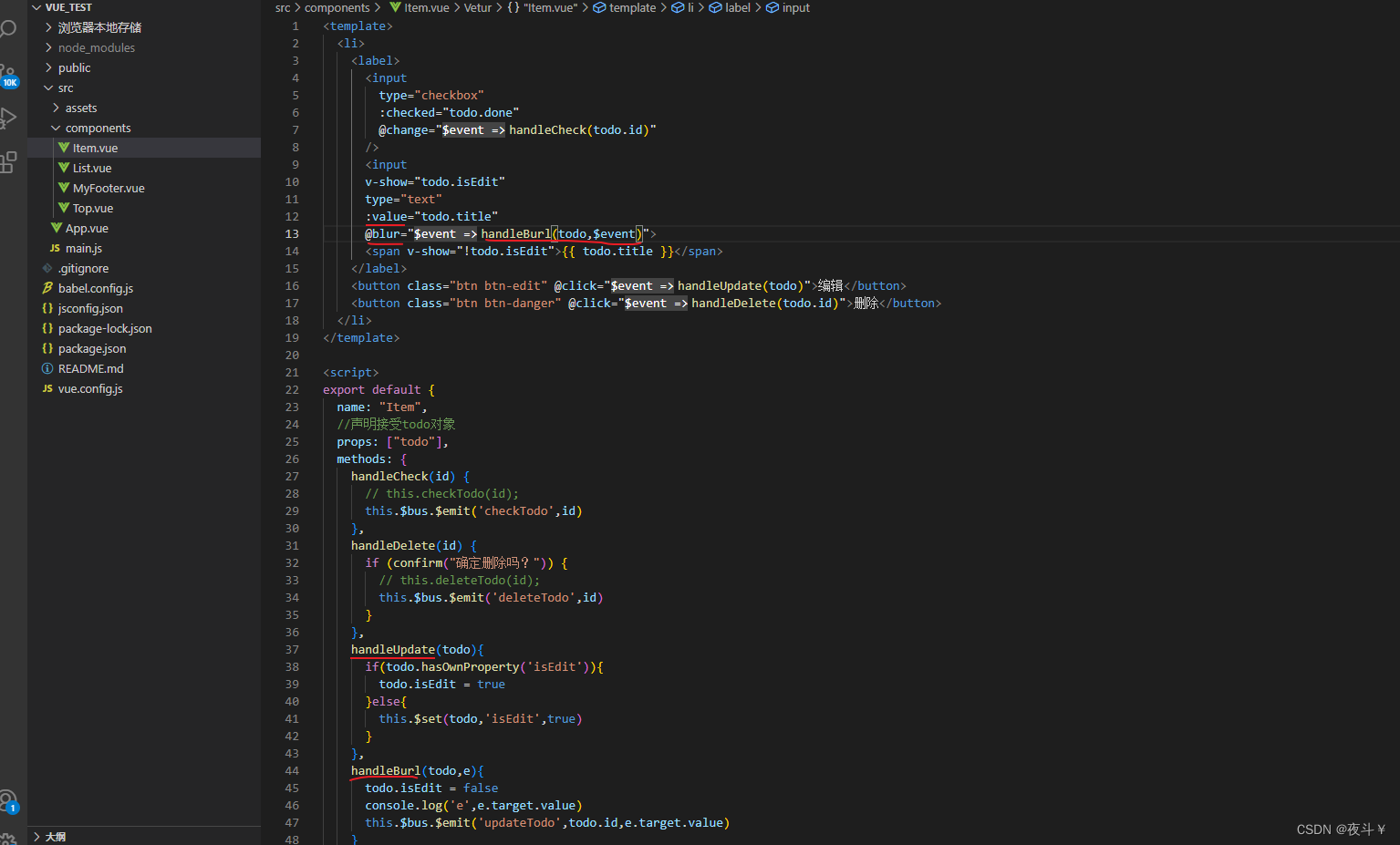The height and width of the screenshot is (845, 1400).
Task: Expand the 大纲 outline section
Action: coord(36,836)
